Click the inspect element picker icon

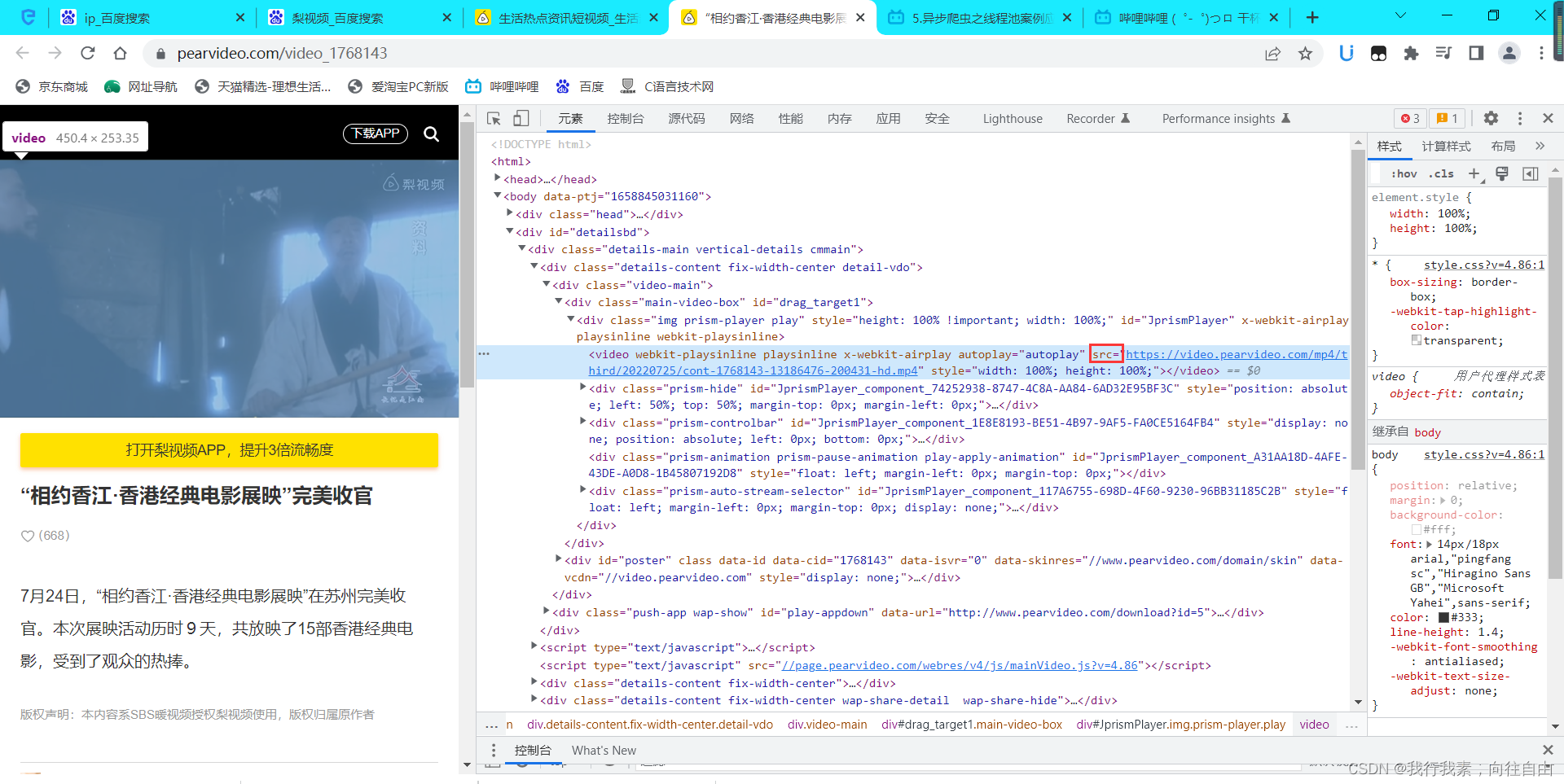point(494,119)
